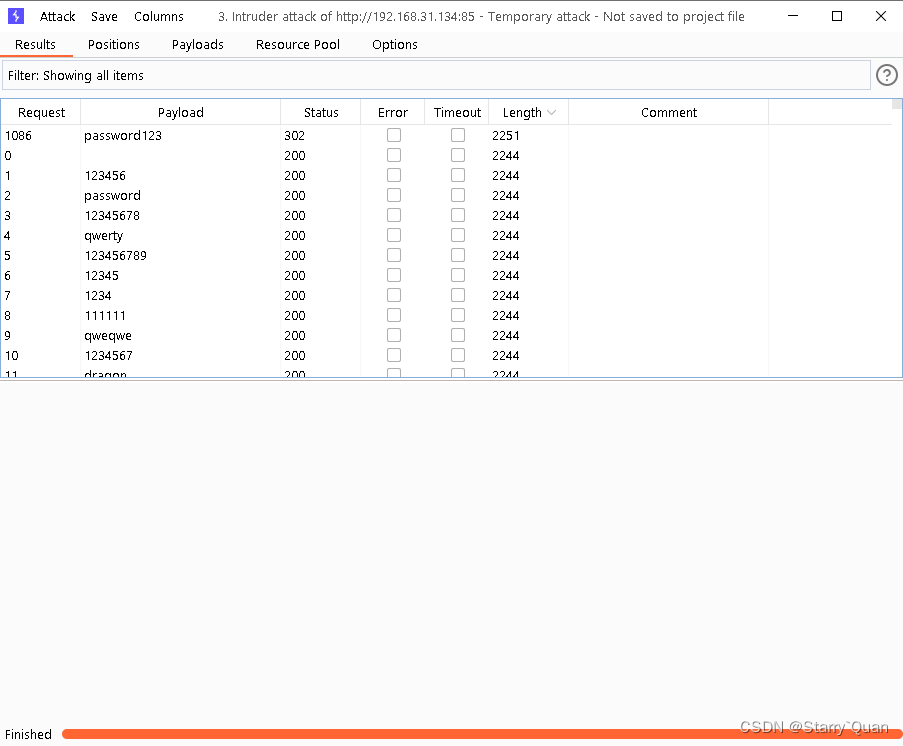
Task: Mark the Error checkbox on the qwerty row
Action: coord(393,234)
